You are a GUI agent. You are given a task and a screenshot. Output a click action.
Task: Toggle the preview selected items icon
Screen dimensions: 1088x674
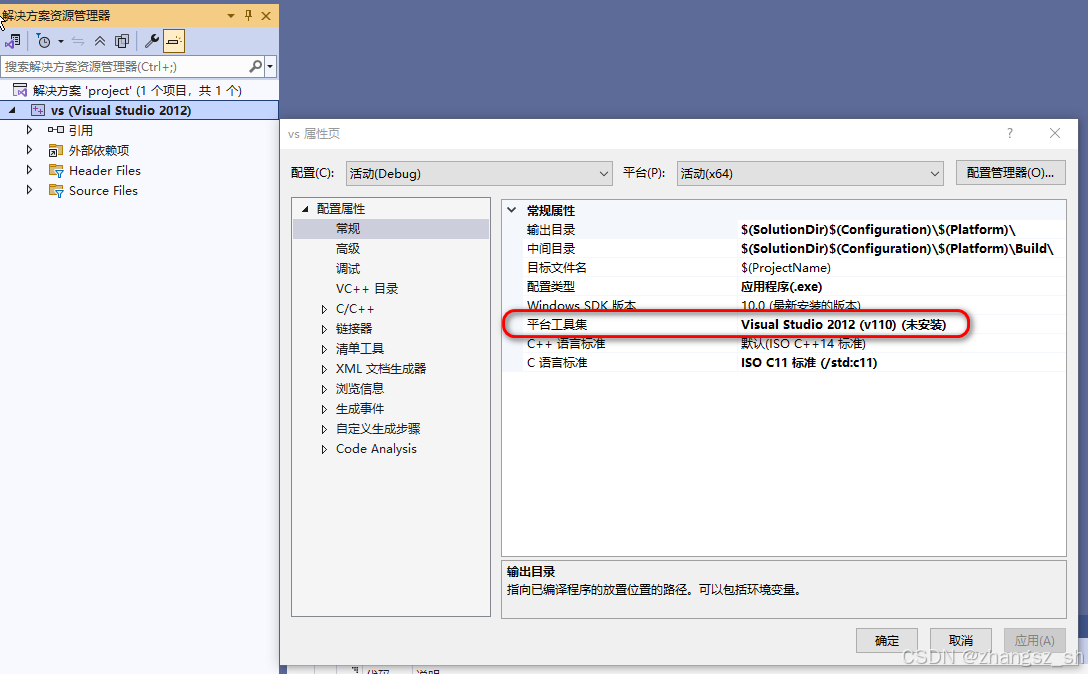click(x=174, y=42)
